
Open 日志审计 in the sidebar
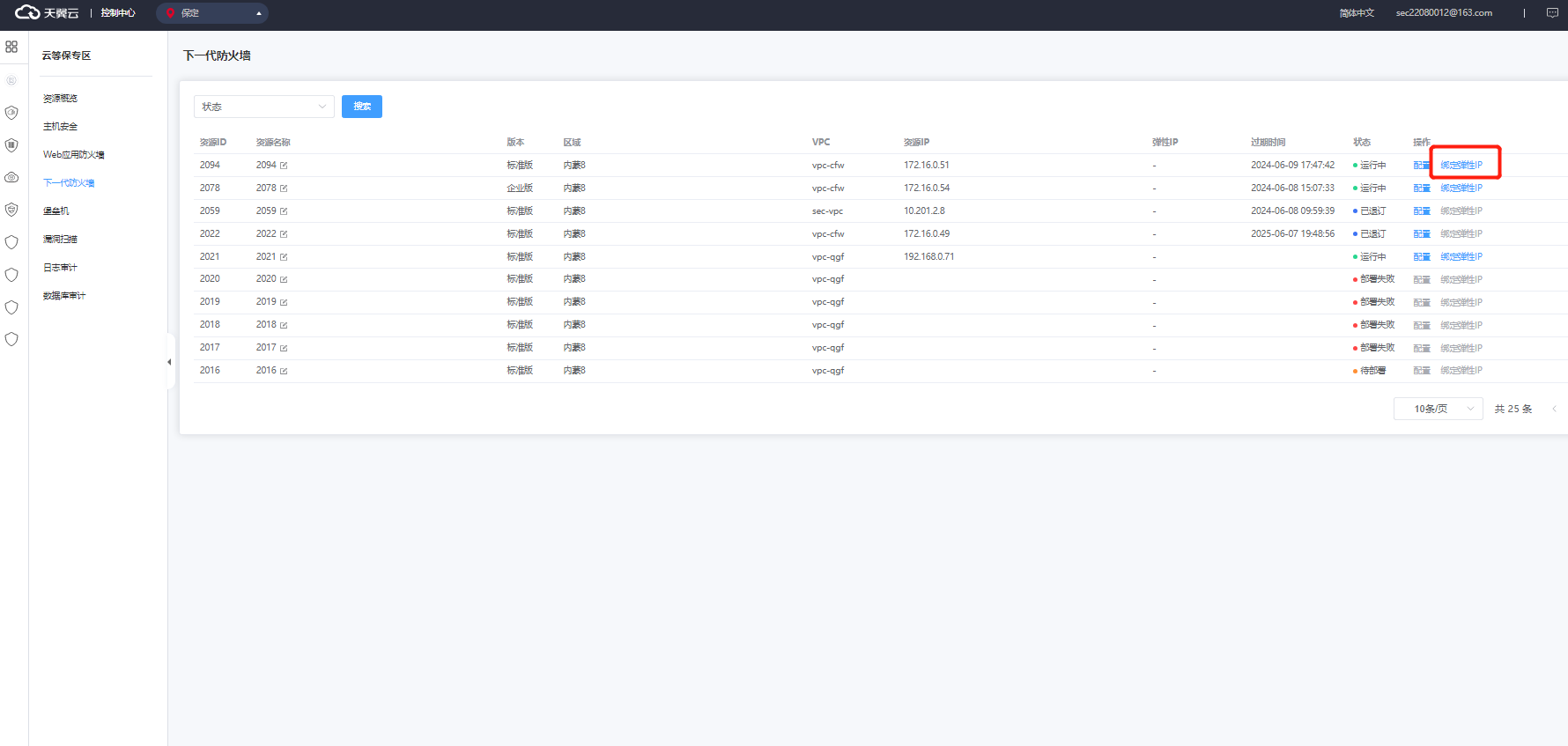60,268
